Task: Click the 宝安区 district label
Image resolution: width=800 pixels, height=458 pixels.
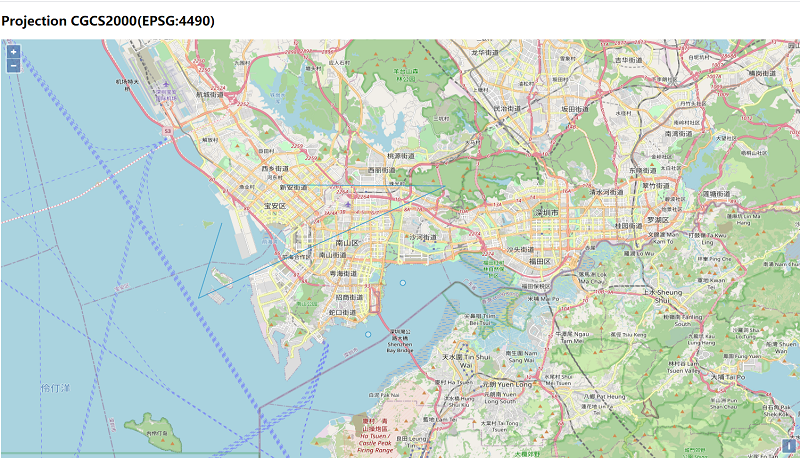Action: coord(274,206)
